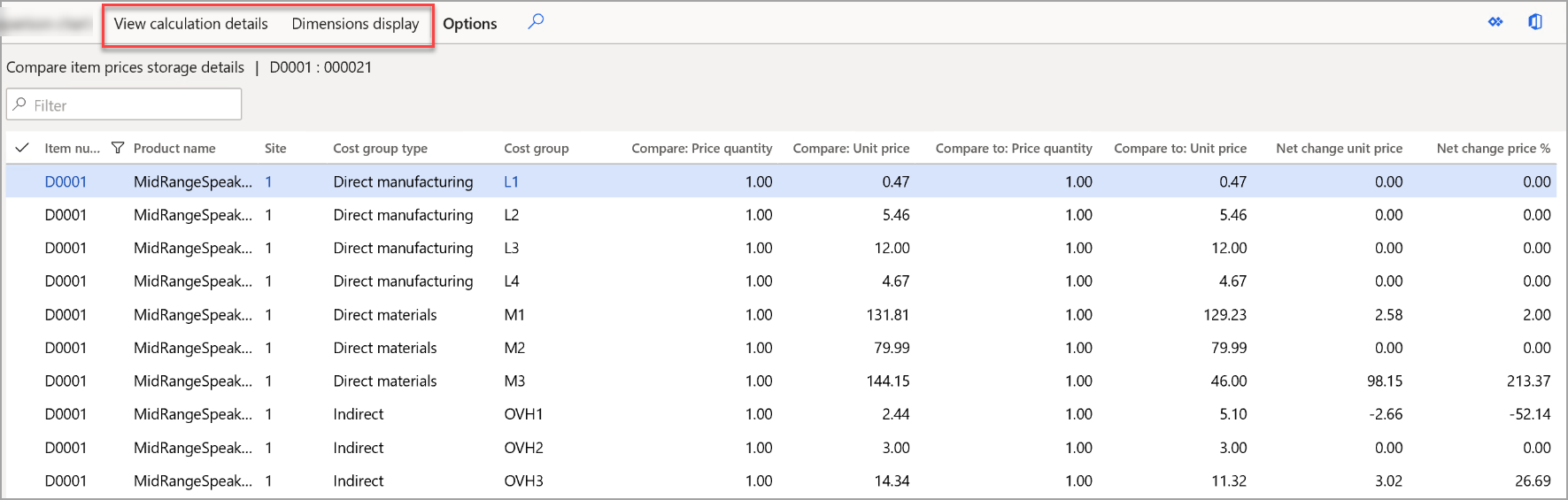
Task: Click the 129.23 compare-to unit price cell
Action: [1224, 315]
